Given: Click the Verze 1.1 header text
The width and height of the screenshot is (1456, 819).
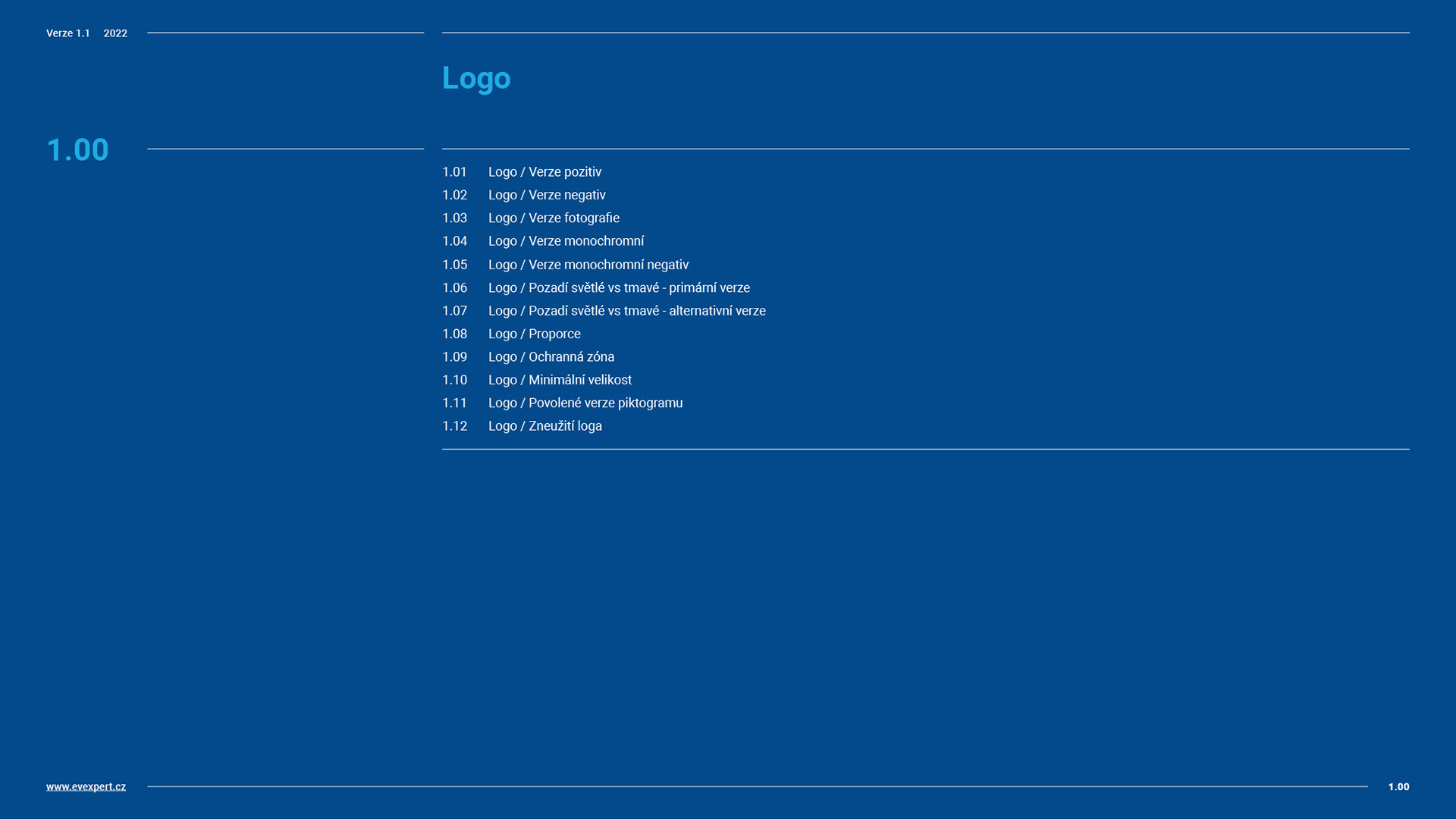Looking at the screenshot, I should coord(67,33).
